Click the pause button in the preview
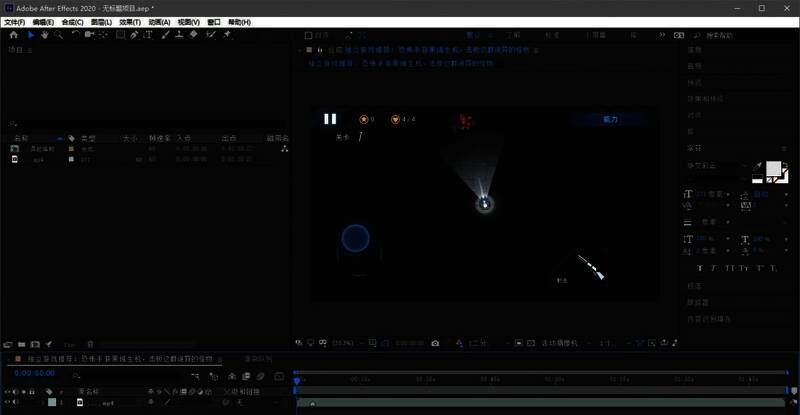Viewport: 800px width, 415px height. tap(330, 119)
